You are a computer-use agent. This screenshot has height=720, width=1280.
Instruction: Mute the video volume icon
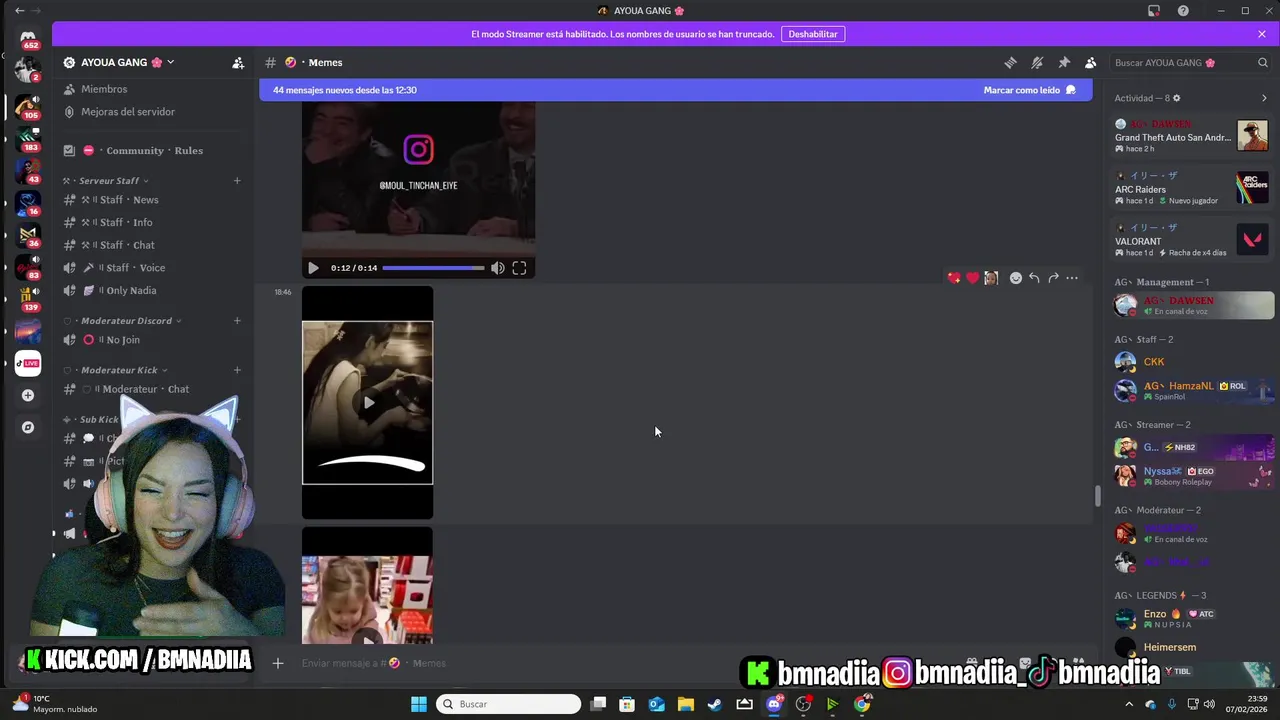(498, 268)
